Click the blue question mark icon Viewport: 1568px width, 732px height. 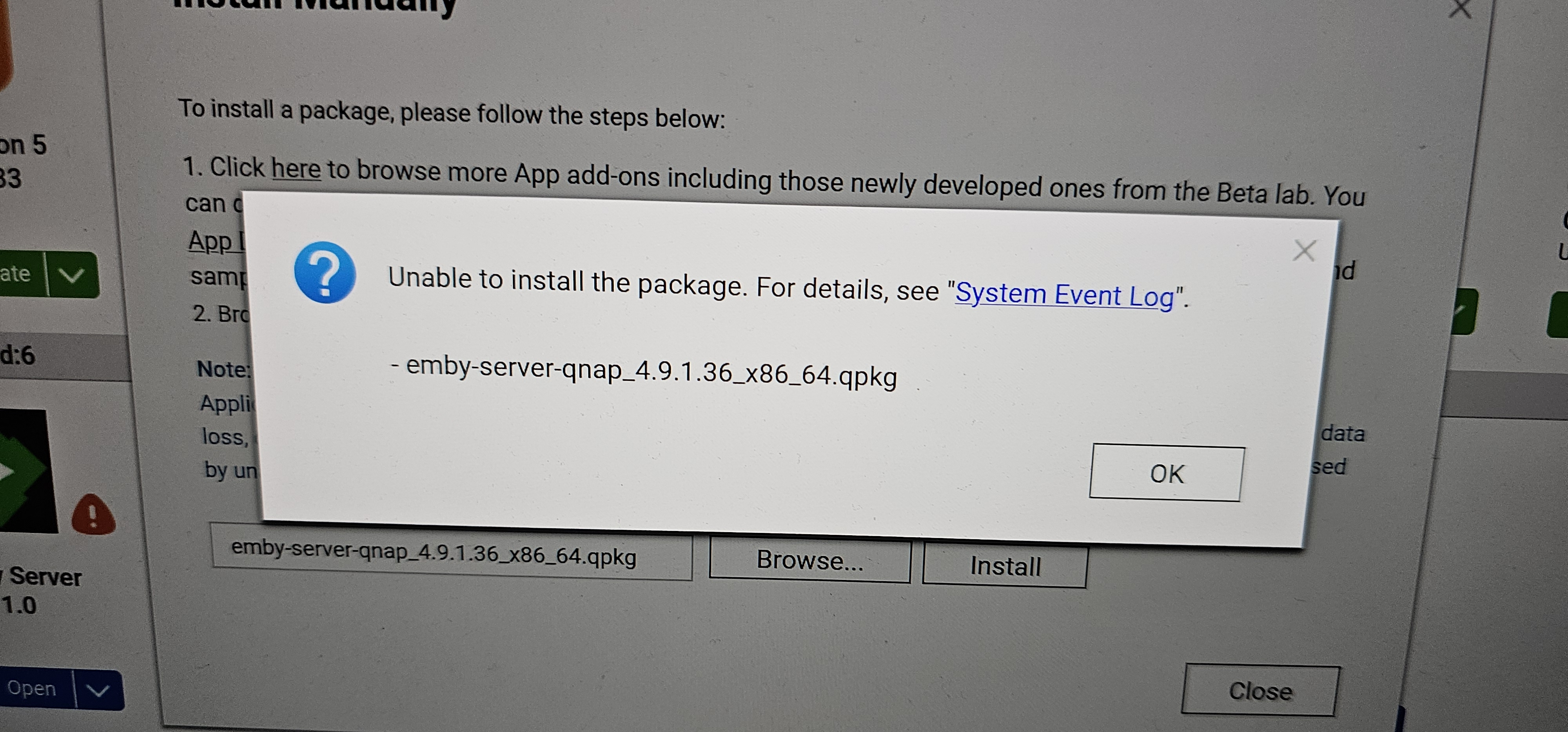[325, 273]
